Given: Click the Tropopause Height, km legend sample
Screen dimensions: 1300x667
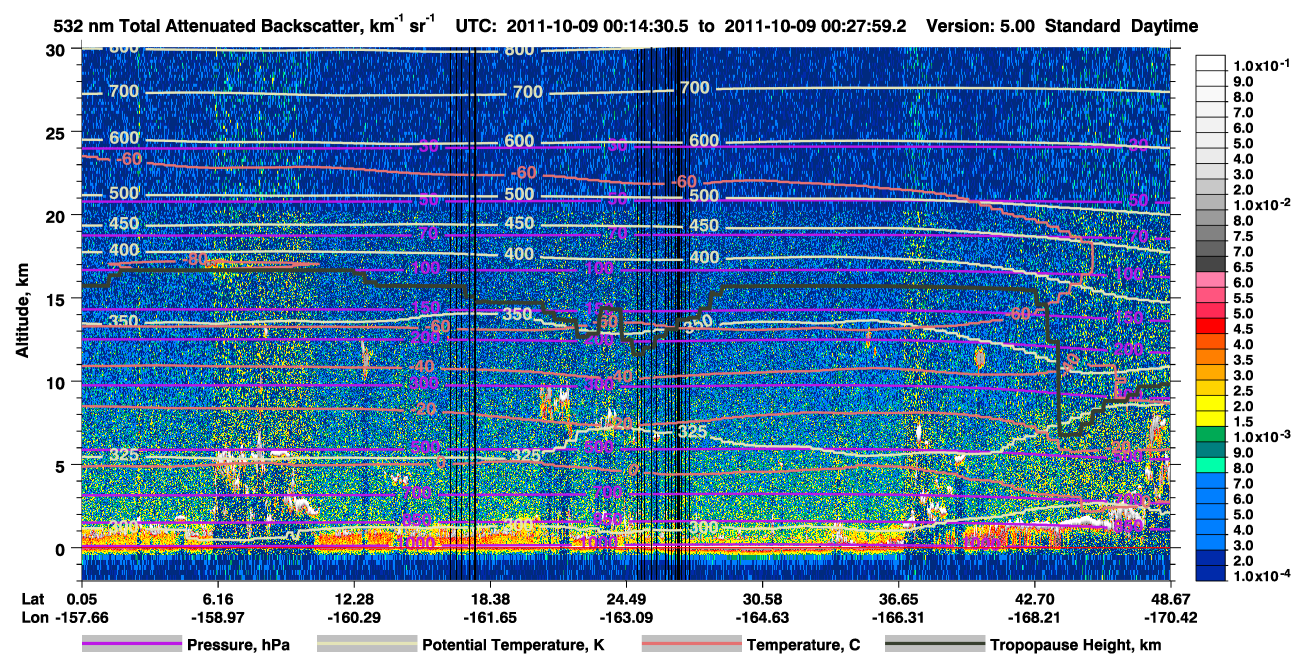Looking at the screenshot, I should click(935, 645).
